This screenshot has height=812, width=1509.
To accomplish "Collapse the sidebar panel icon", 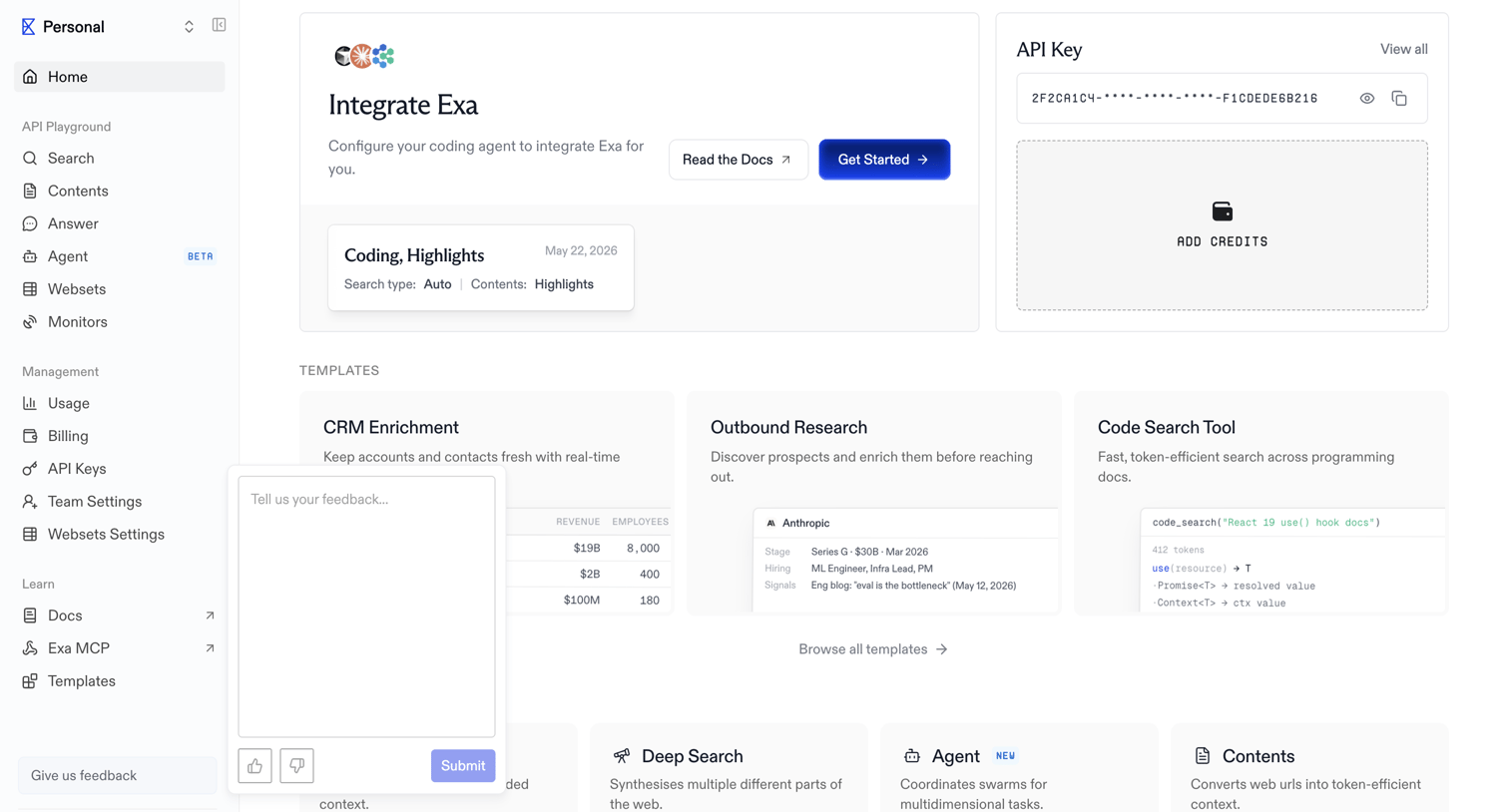I will click(x=219, y=25).
